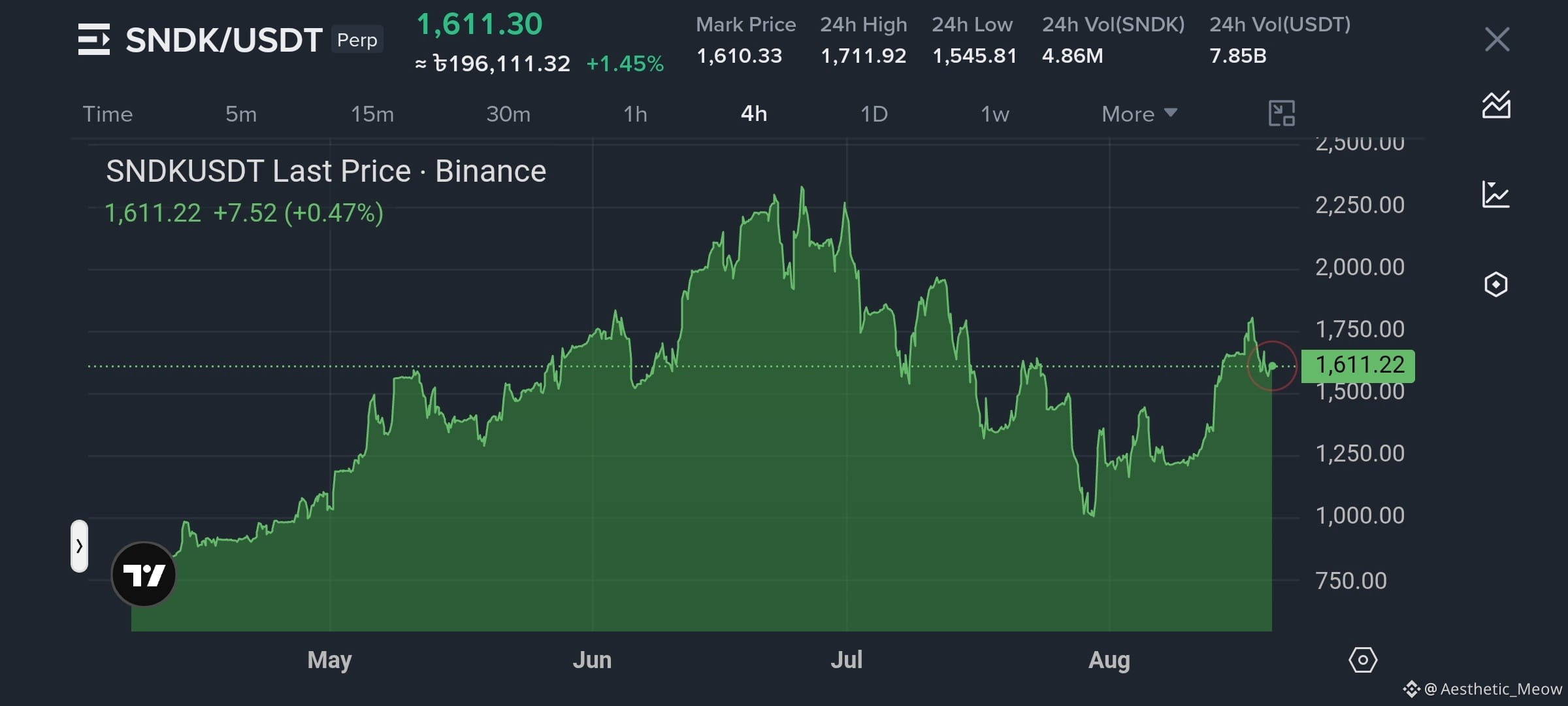Click the circled latest price point
This screenshot has height=706, width=1568.
[1272, 366]
